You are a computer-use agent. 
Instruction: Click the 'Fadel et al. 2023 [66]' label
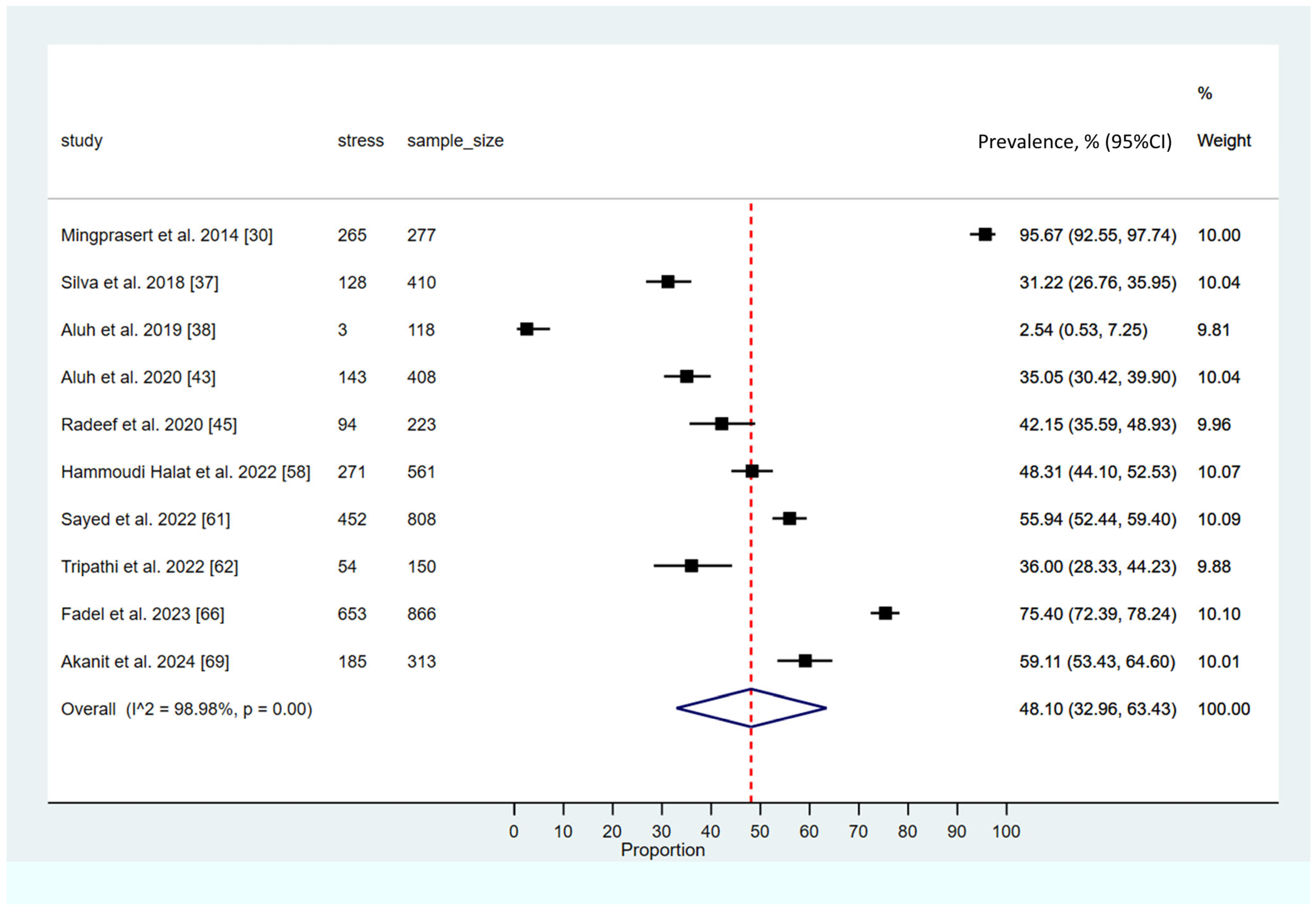143,614
